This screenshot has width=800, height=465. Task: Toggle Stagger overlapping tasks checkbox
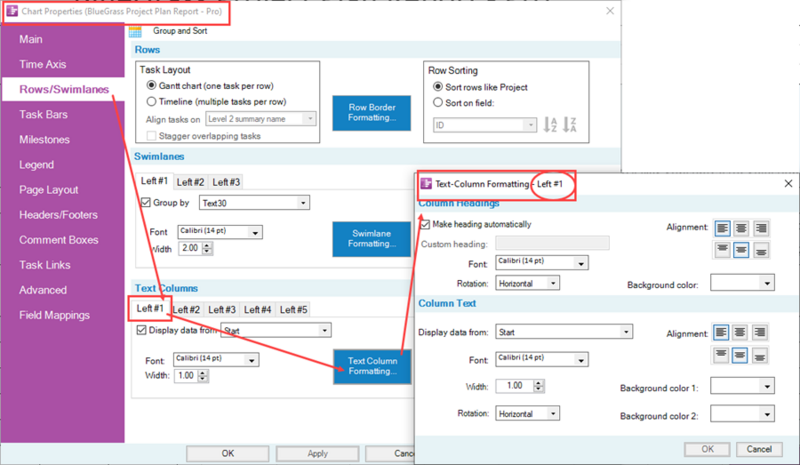tap(151, 136)
